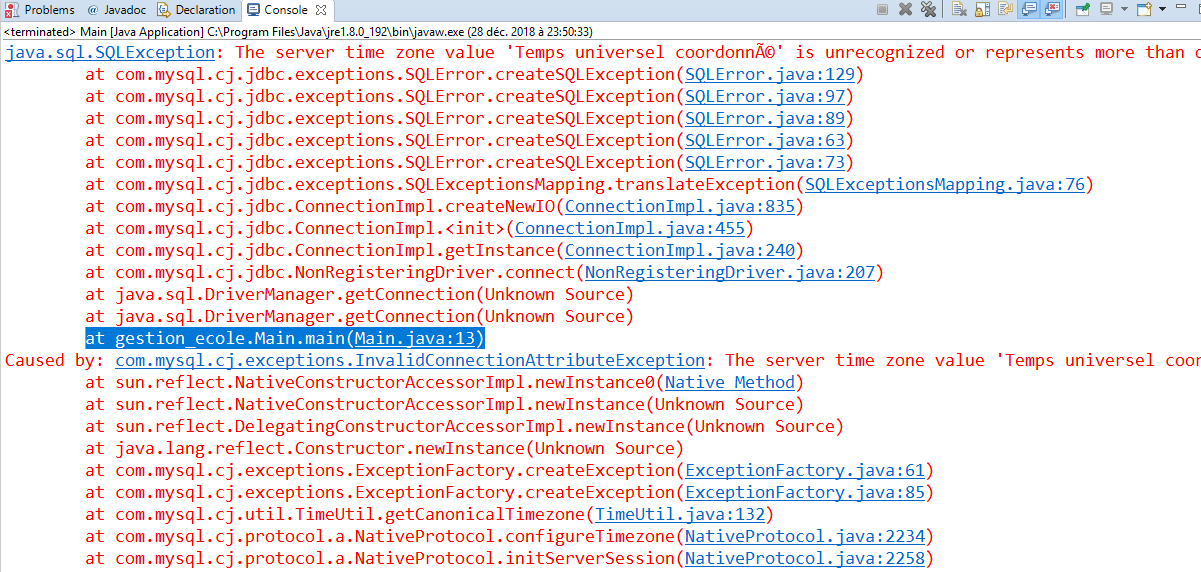Open the SQLExceptionsMapping.java:76 link
Viewport: 1201px width, 572px height.
(x=944, y=184)
